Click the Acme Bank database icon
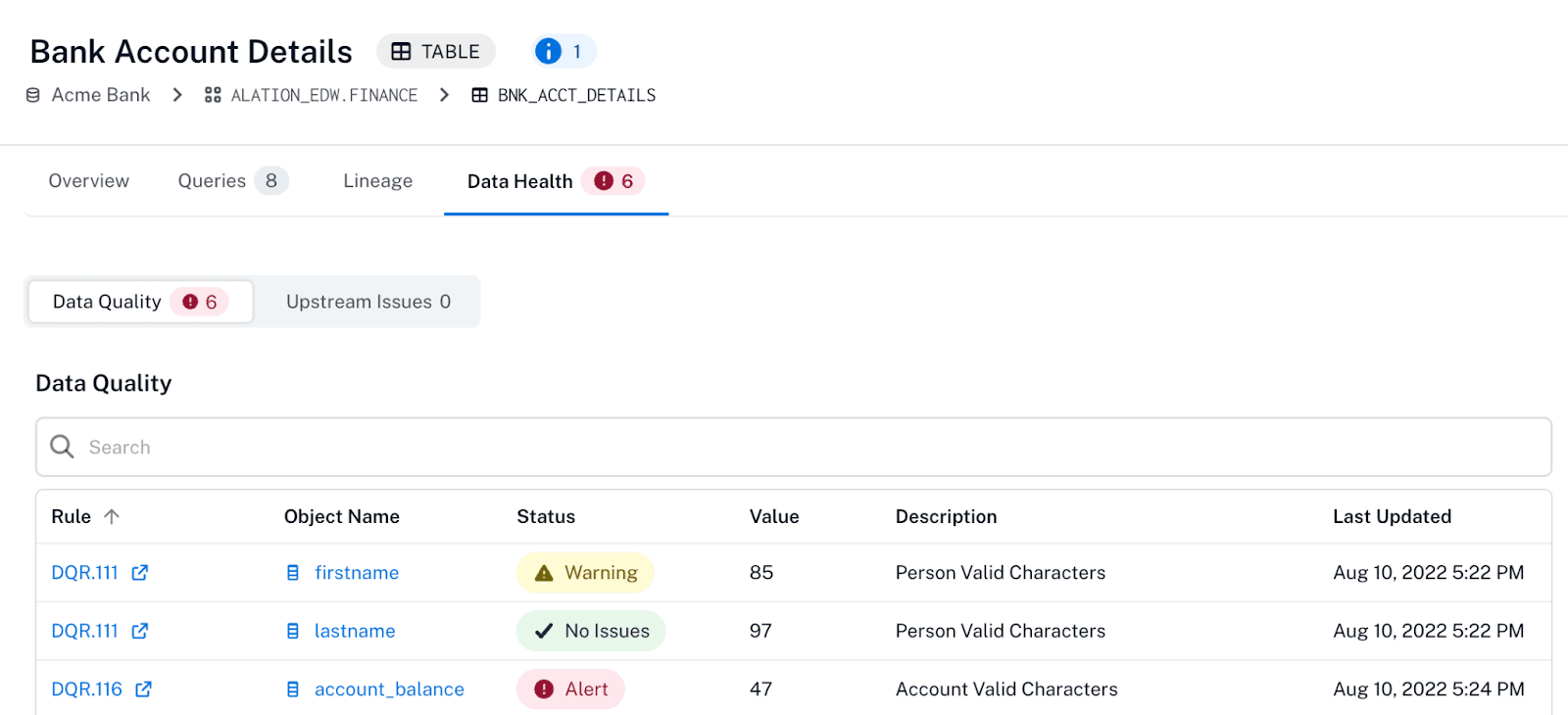The image size is (1568, 715). [33, 95]
